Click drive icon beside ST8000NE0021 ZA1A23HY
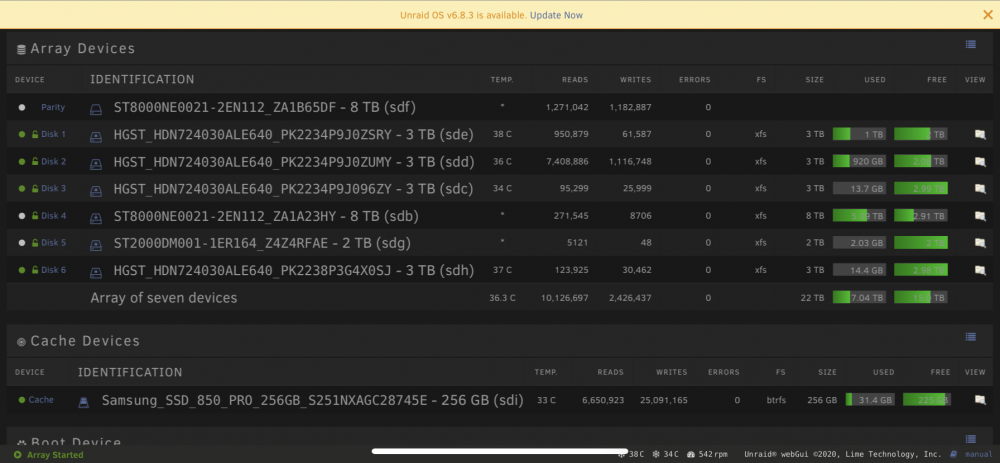Screen dimensions: 1000x463 tap(96, 218)
